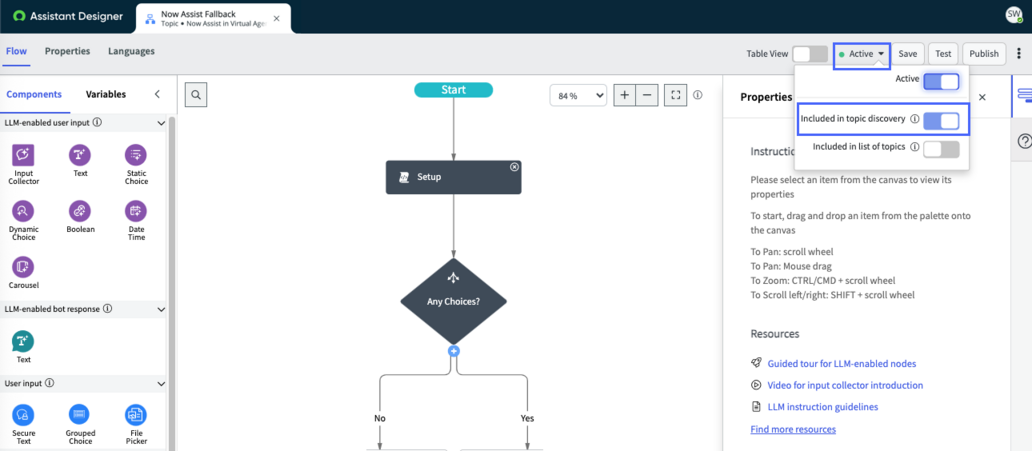Click the No branch label
The height and width of the screenshot is (451, 1032).
380,418
